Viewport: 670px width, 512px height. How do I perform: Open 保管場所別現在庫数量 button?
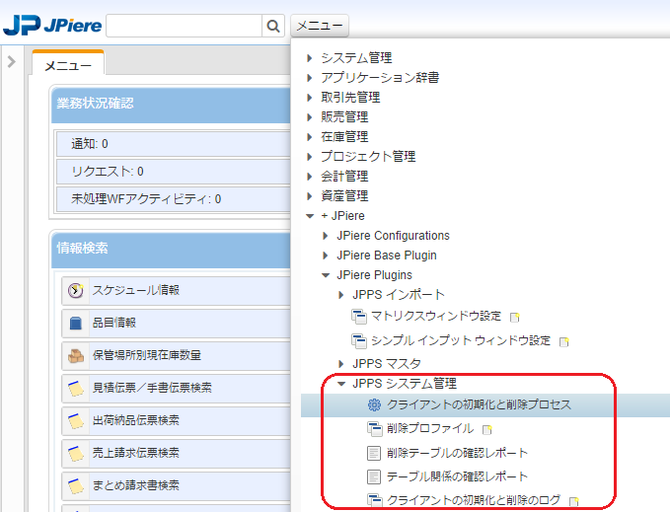click(176, 356)
